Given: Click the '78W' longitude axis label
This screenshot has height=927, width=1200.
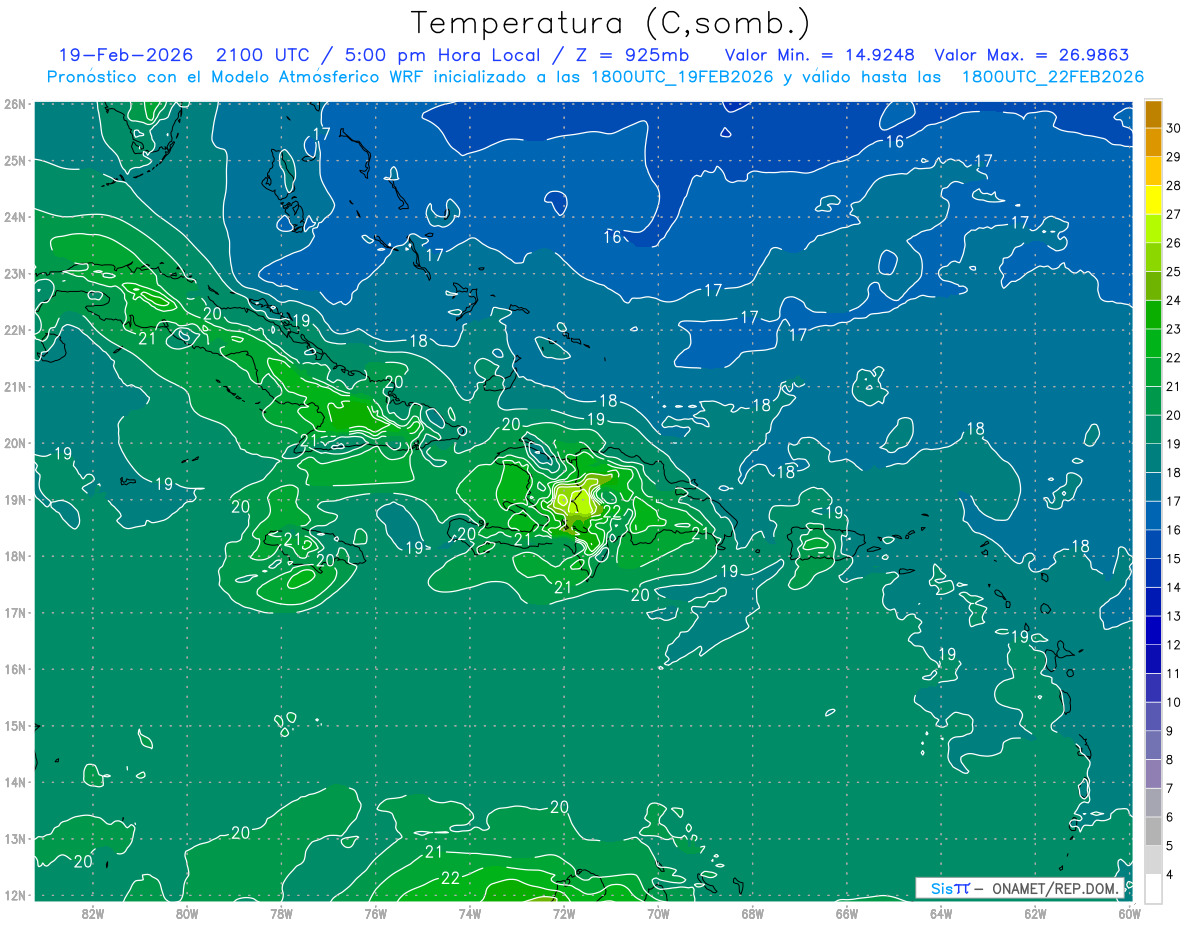Looking at the screenshot, I should pos(281,913).
